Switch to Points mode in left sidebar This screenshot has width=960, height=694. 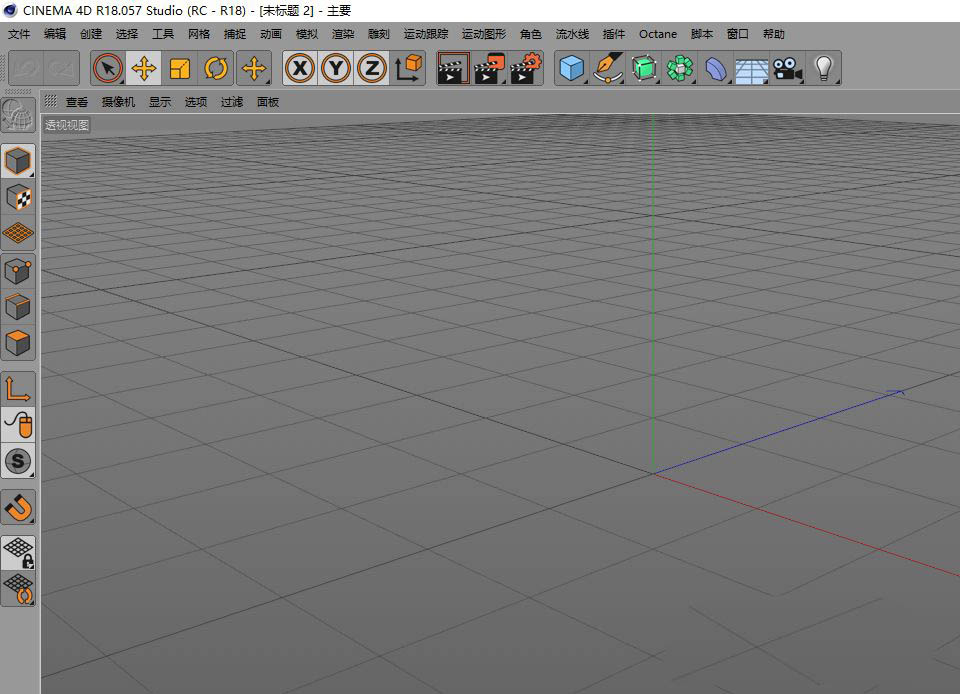click(x=18, y=270)
